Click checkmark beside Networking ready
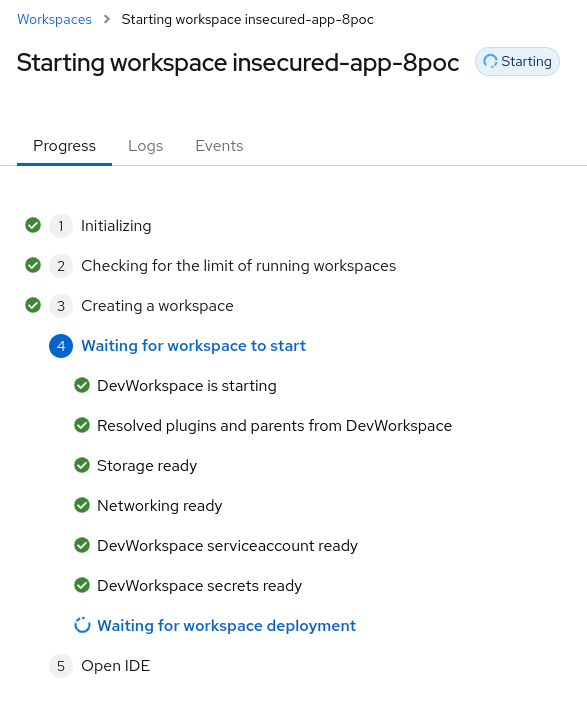The image size is (587, 707). [82, 505]
